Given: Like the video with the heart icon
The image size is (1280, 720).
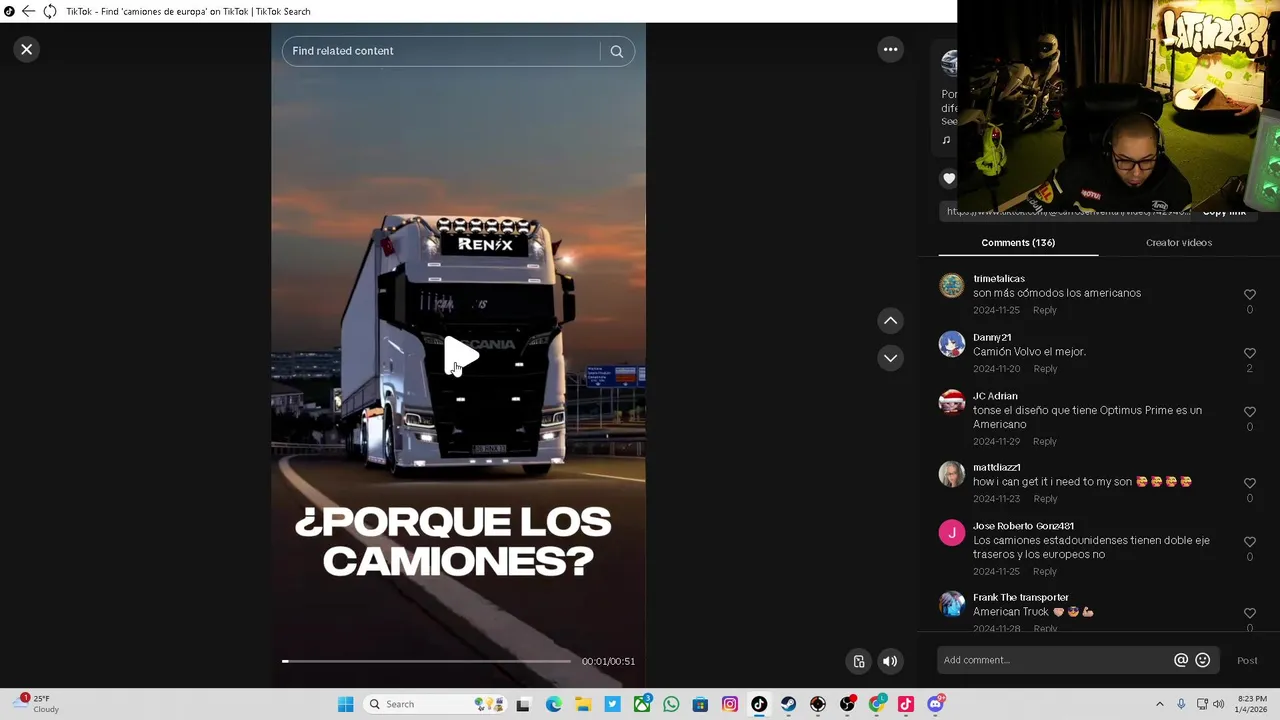Looking at the screenshot, I should (949, 179).
